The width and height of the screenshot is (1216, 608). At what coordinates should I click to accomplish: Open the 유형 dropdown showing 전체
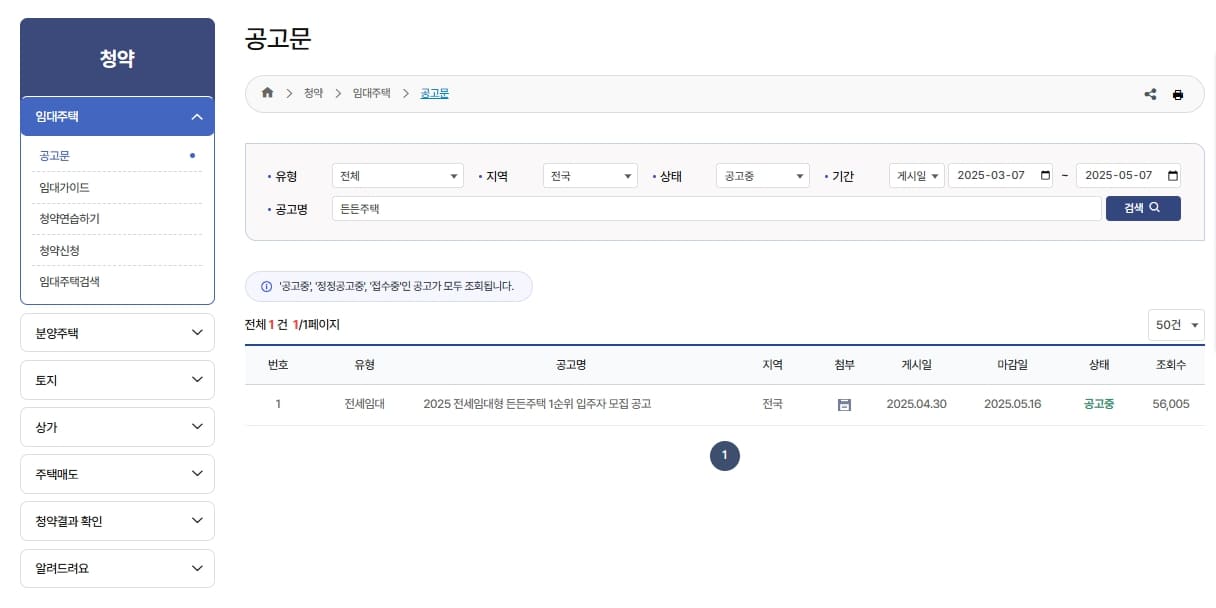click(x=397, y=175)
